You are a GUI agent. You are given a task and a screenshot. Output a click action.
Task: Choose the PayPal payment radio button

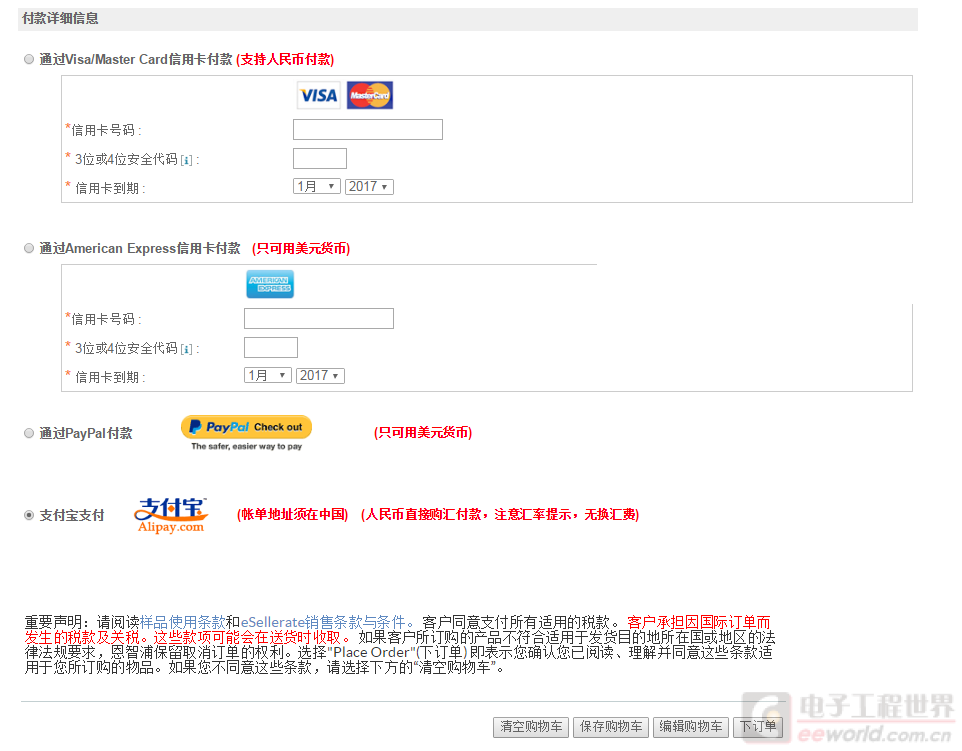pyautogui.click(x=29, y=433)
